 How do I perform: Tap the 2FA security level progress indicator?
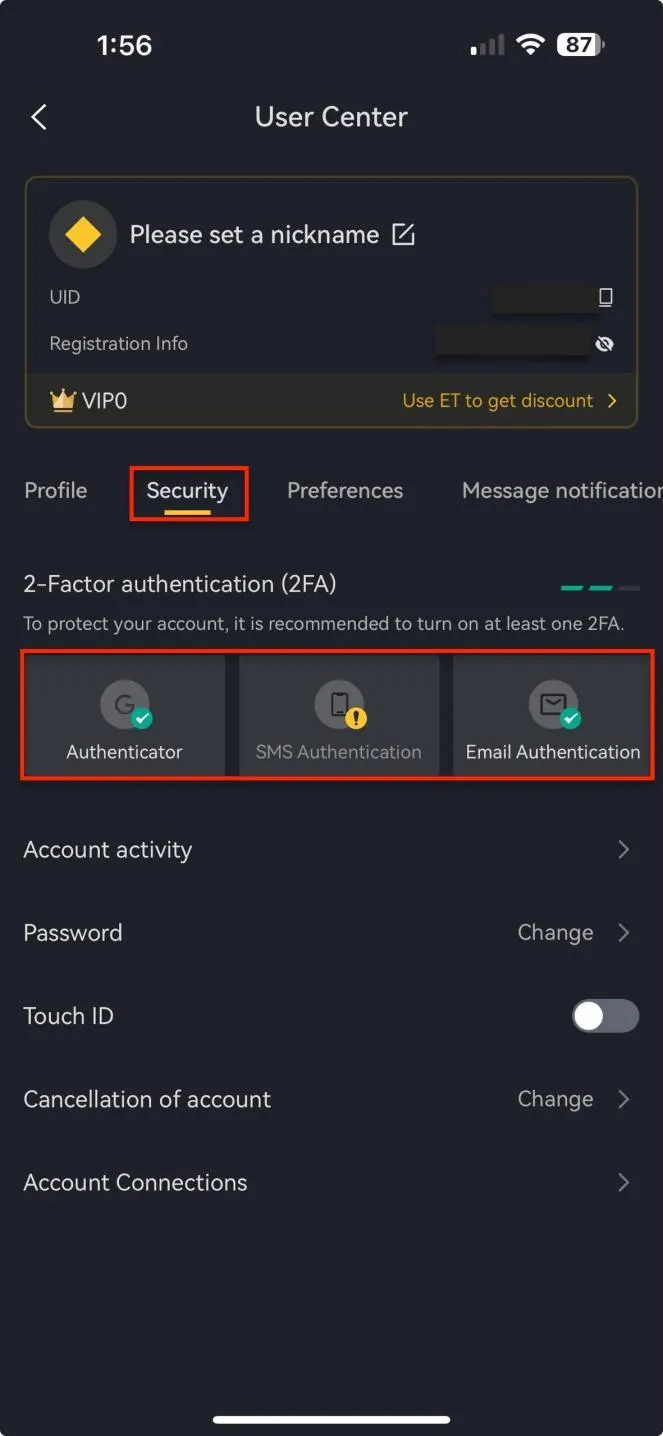click(600, 588)
